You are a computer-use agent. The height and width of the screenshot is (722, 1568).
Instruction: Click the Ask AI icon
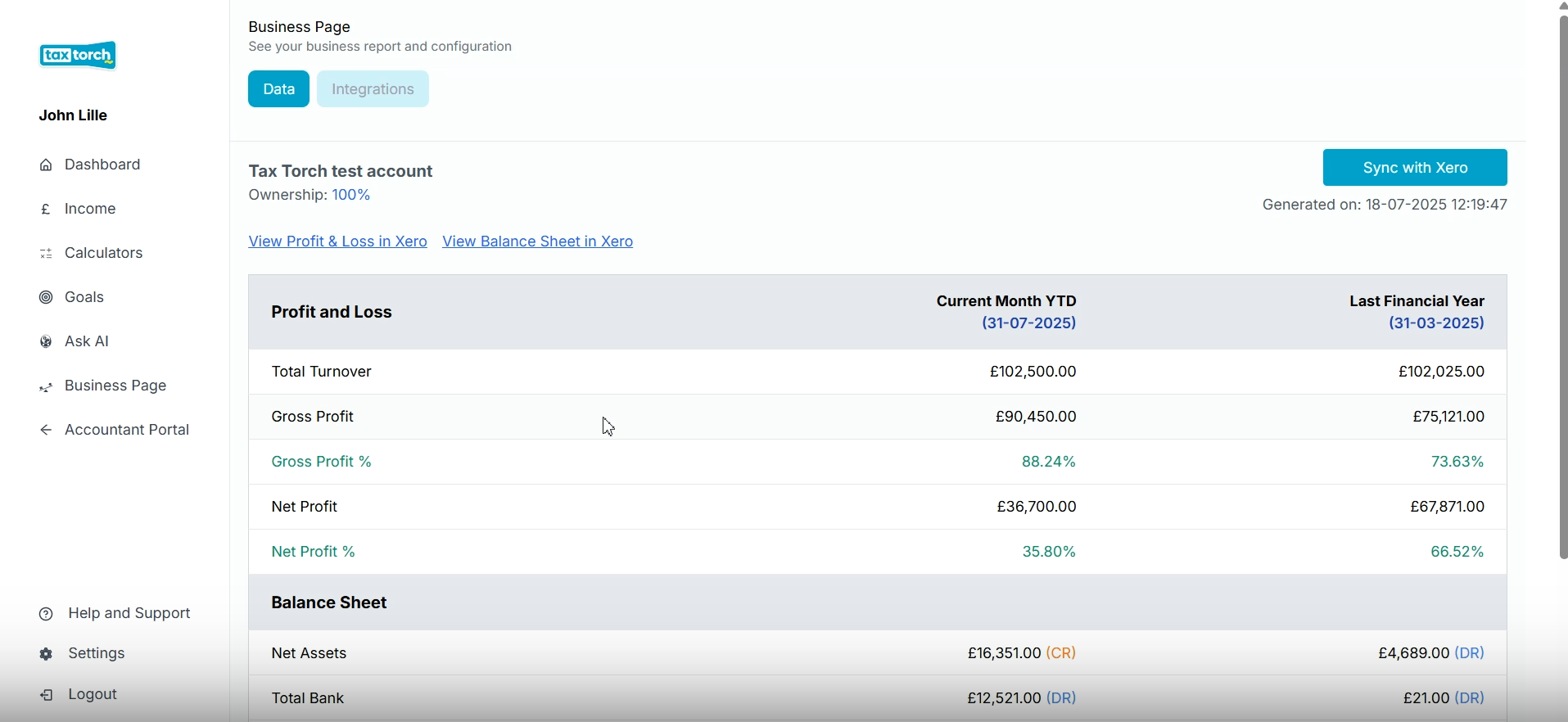(x=47, y=342)
